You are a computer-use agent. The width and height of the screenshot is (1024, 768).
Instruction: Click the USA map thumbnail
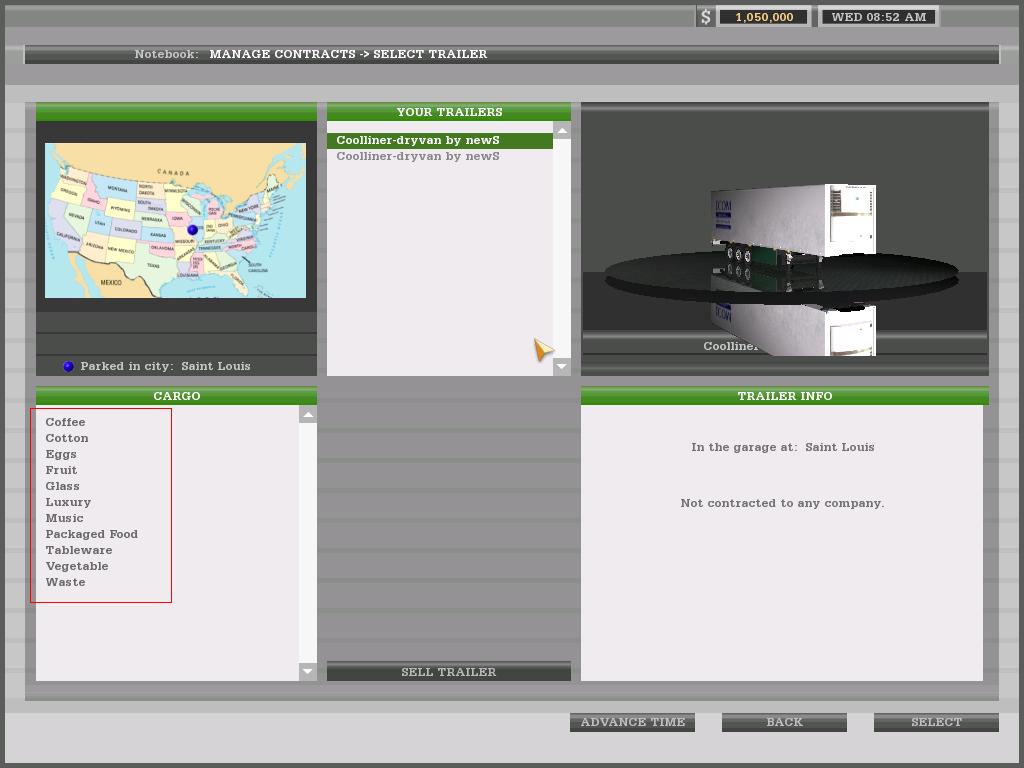coord(175,220)
